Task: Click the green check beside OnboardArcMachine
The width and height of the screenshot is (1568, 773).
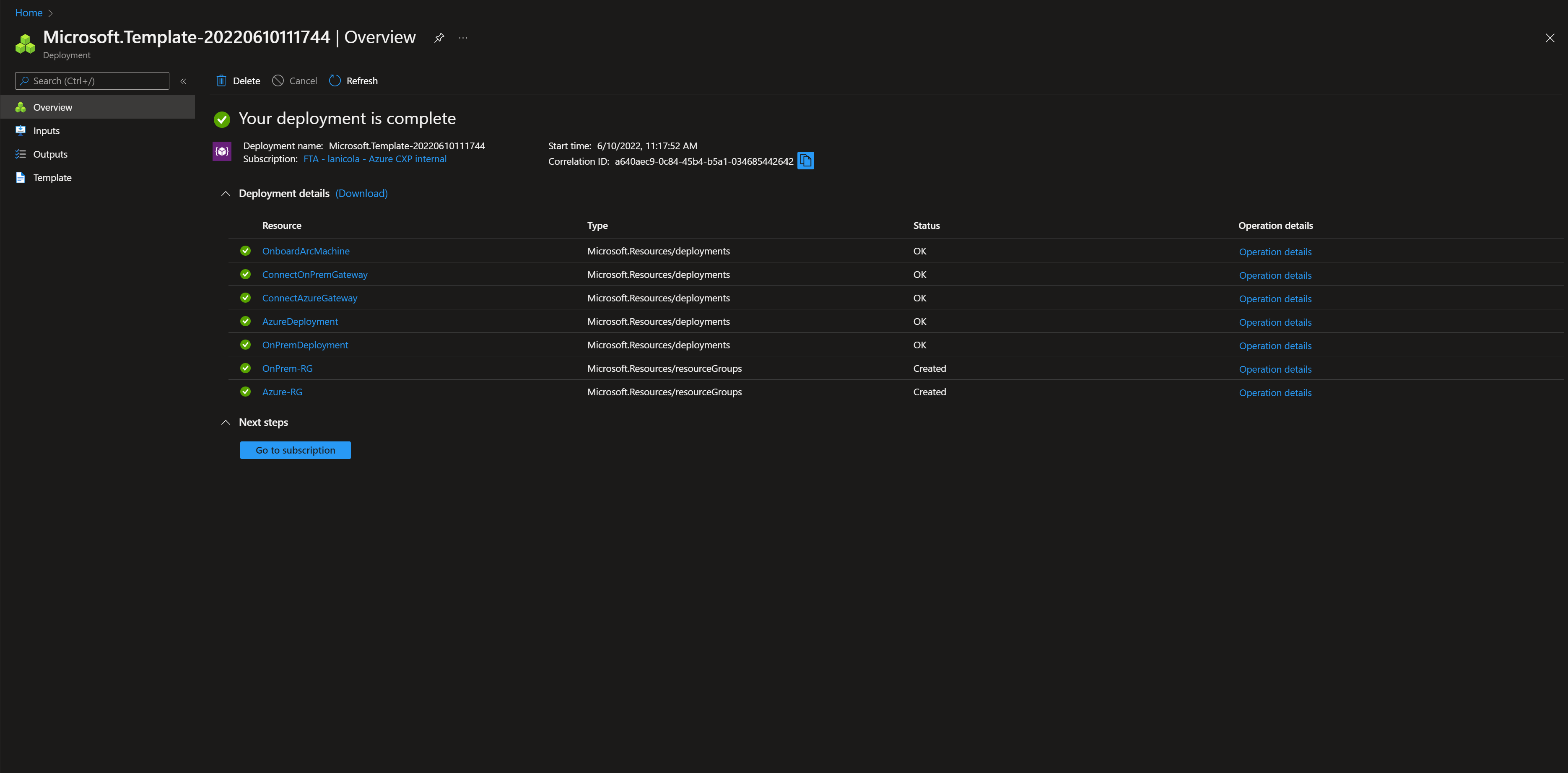Action: coord(245,251)
